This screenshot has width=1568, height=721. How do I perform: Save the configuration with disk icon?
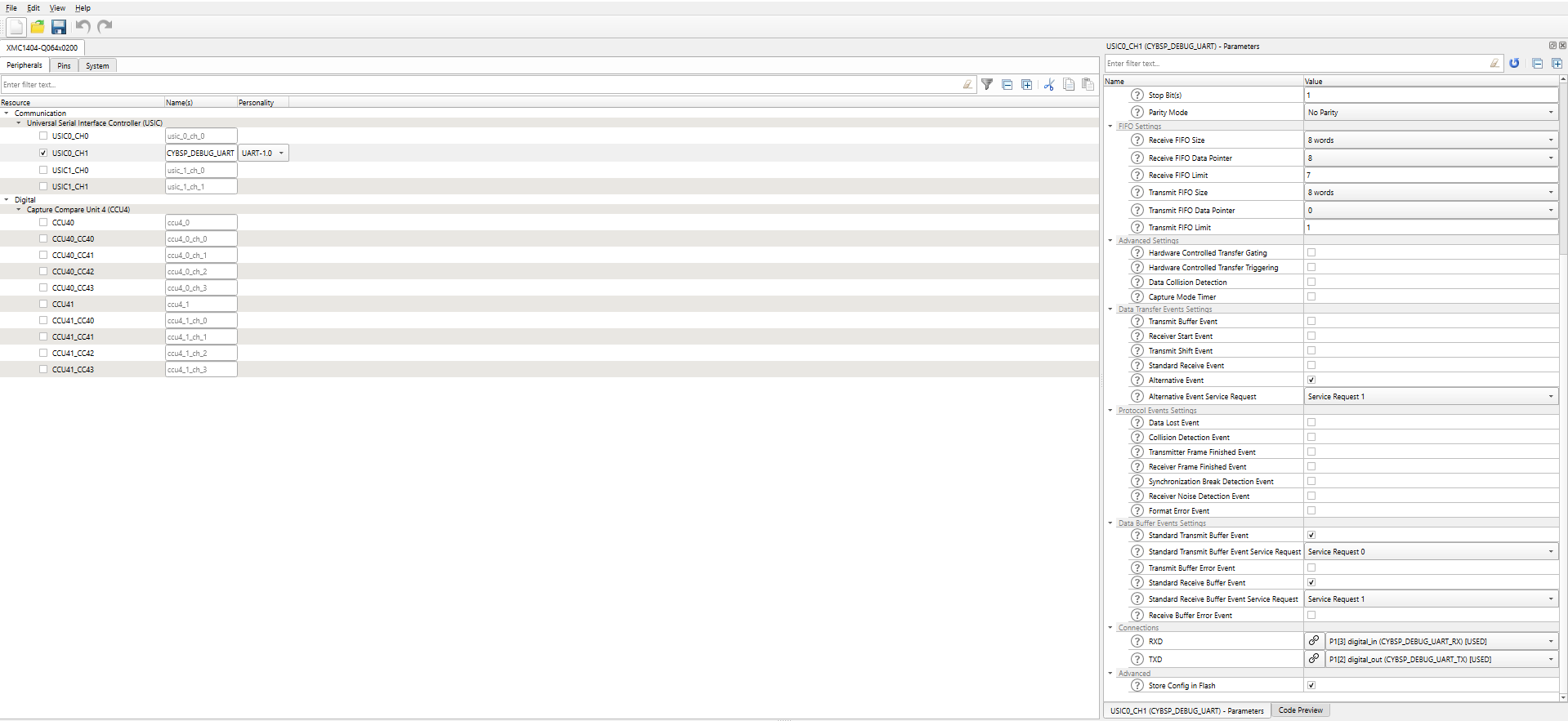[x=59, y=27]
